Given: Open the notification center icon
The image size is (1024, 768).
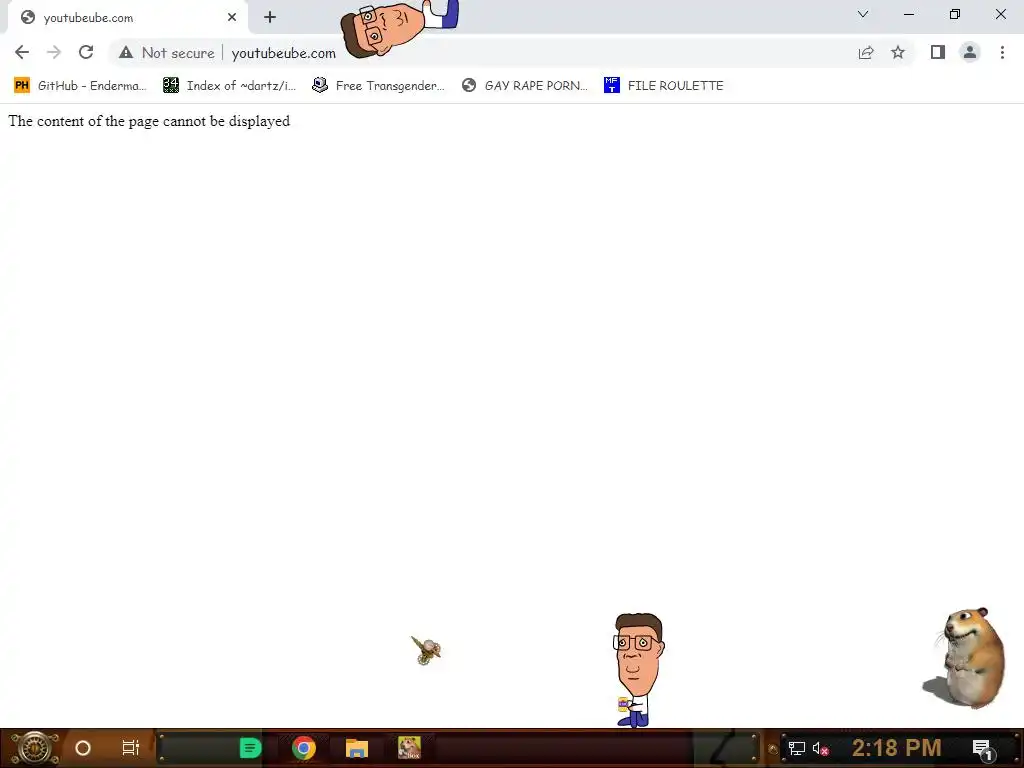Looking at the screenshot, I should point(983,749).
